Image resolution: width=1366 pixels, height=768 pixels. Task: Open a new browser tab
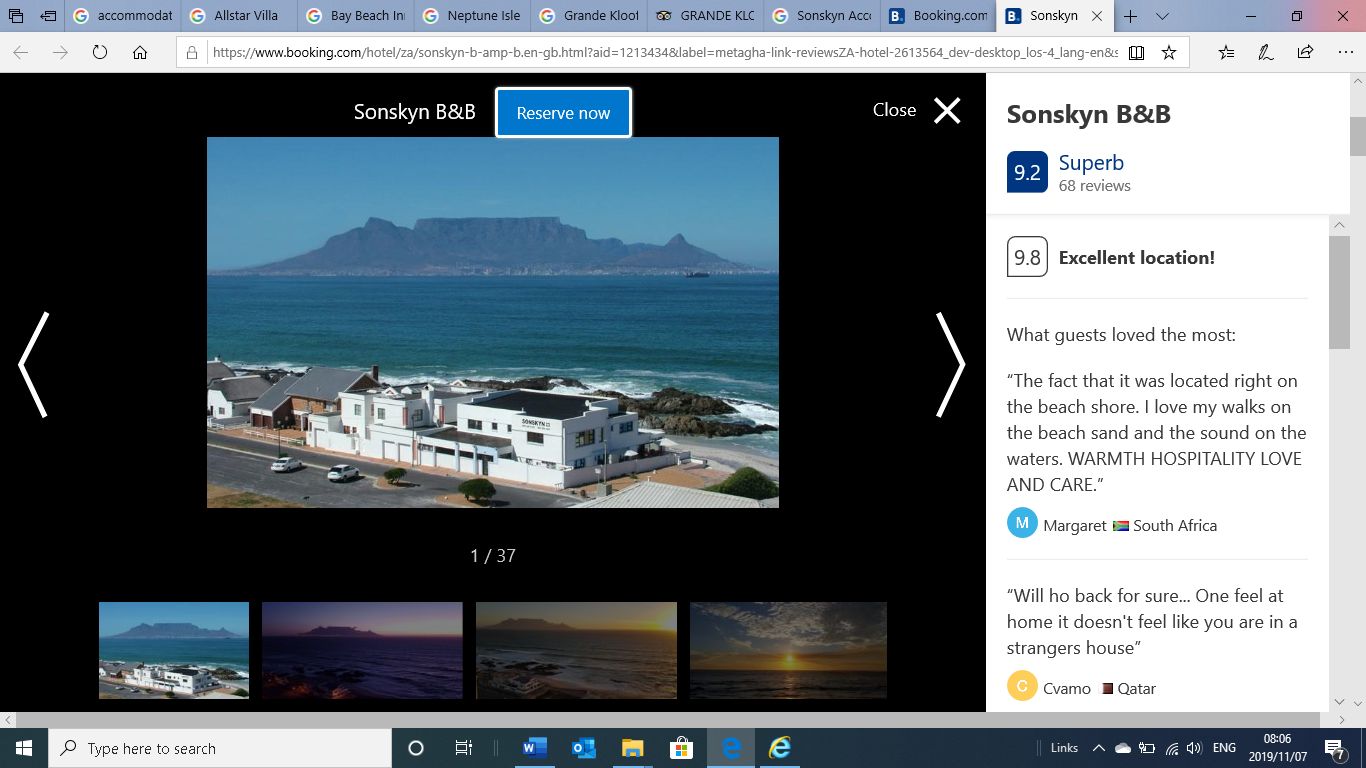click(x=1130, y=16)
